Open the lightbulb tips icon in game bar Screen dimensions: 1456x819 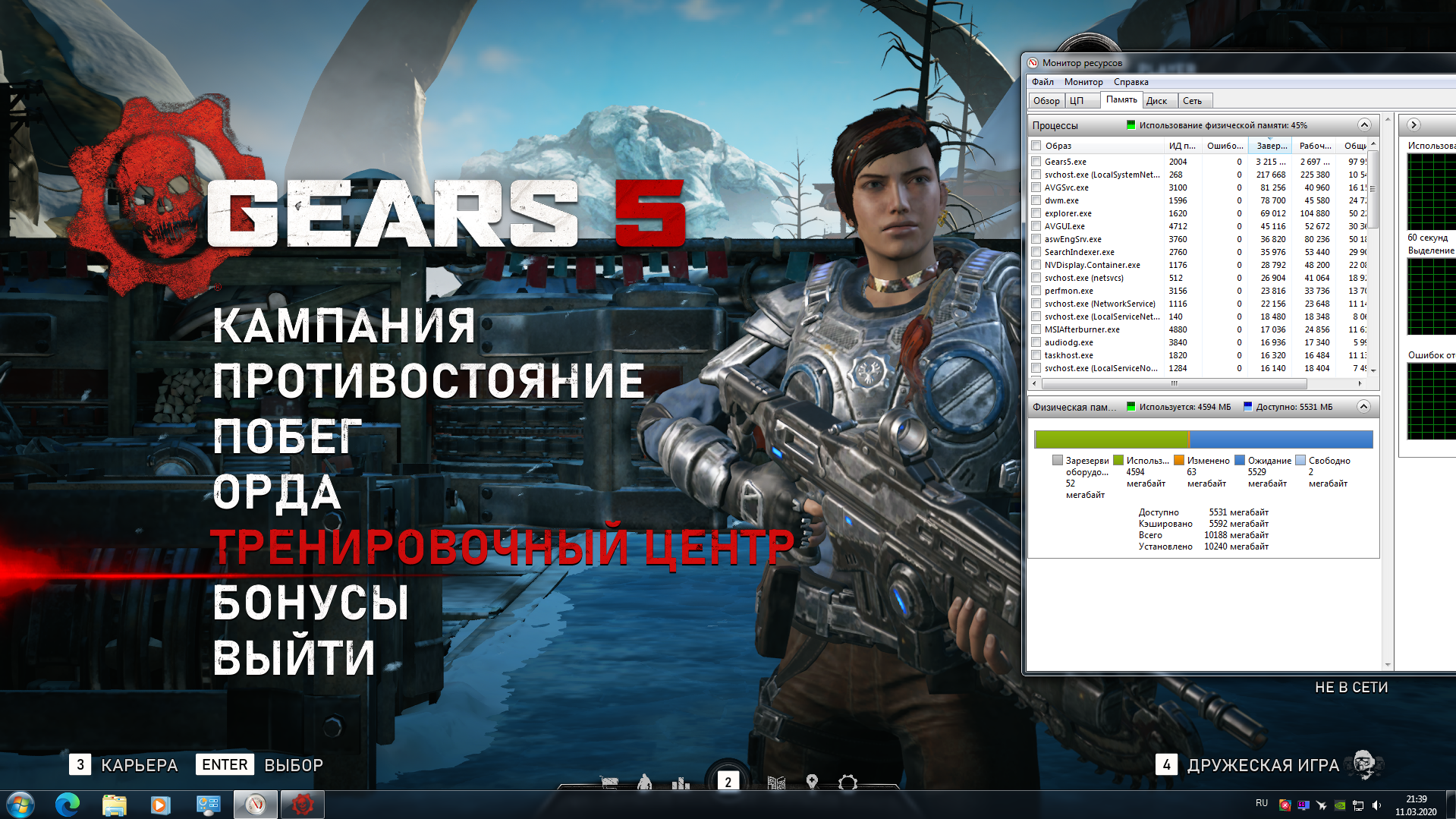pyautogui.click(x=812, y=782)
